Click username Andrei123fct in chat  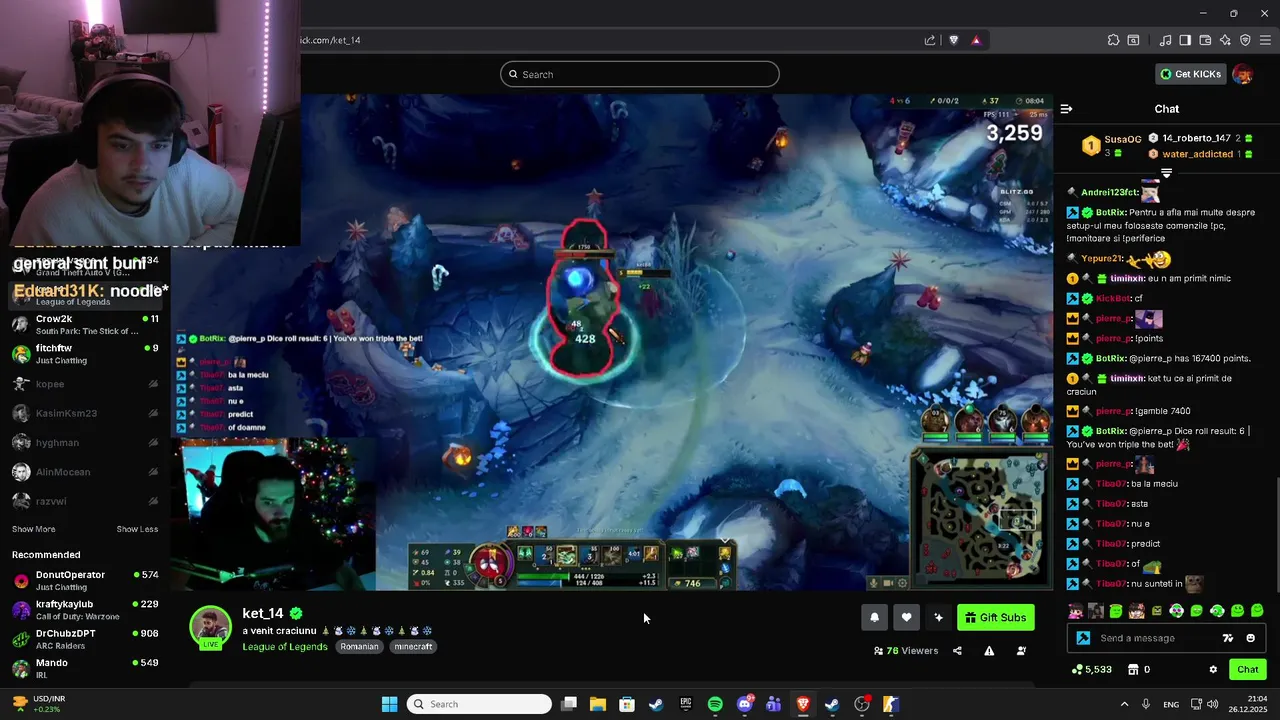point(1110,192)
